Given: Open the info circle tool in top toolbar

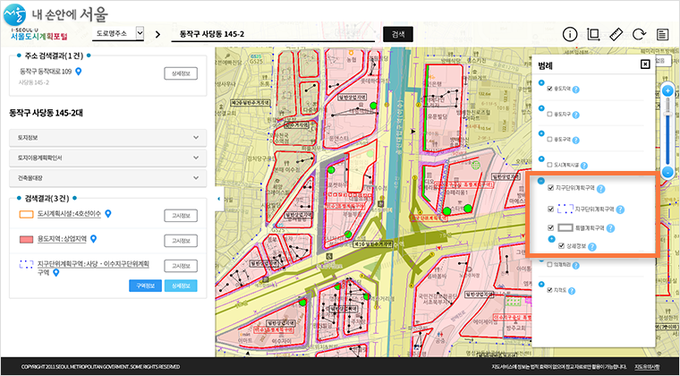Looking at the screenshot, I should coord(570,34).
